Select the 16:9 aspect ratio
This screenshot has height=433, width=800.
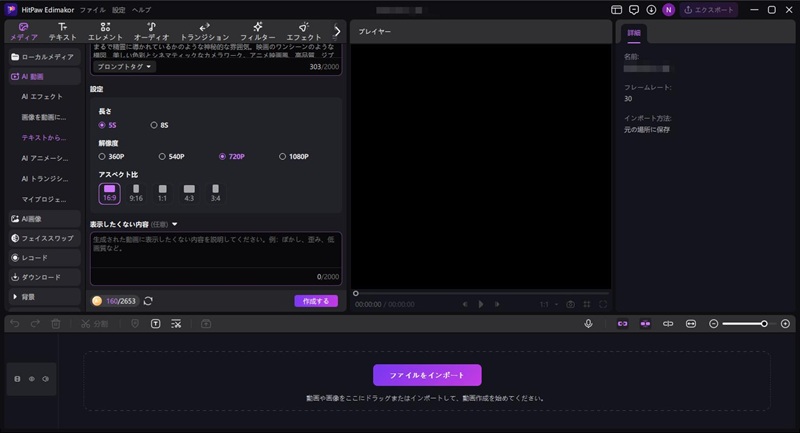click(109, 194)
